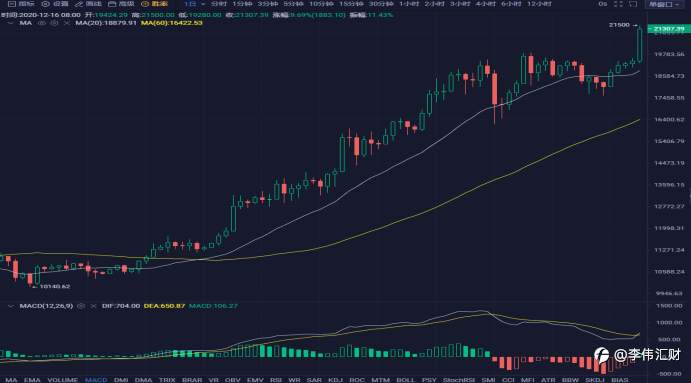
Task: Click the 21500 high price marker
Action: pos(623,25)
